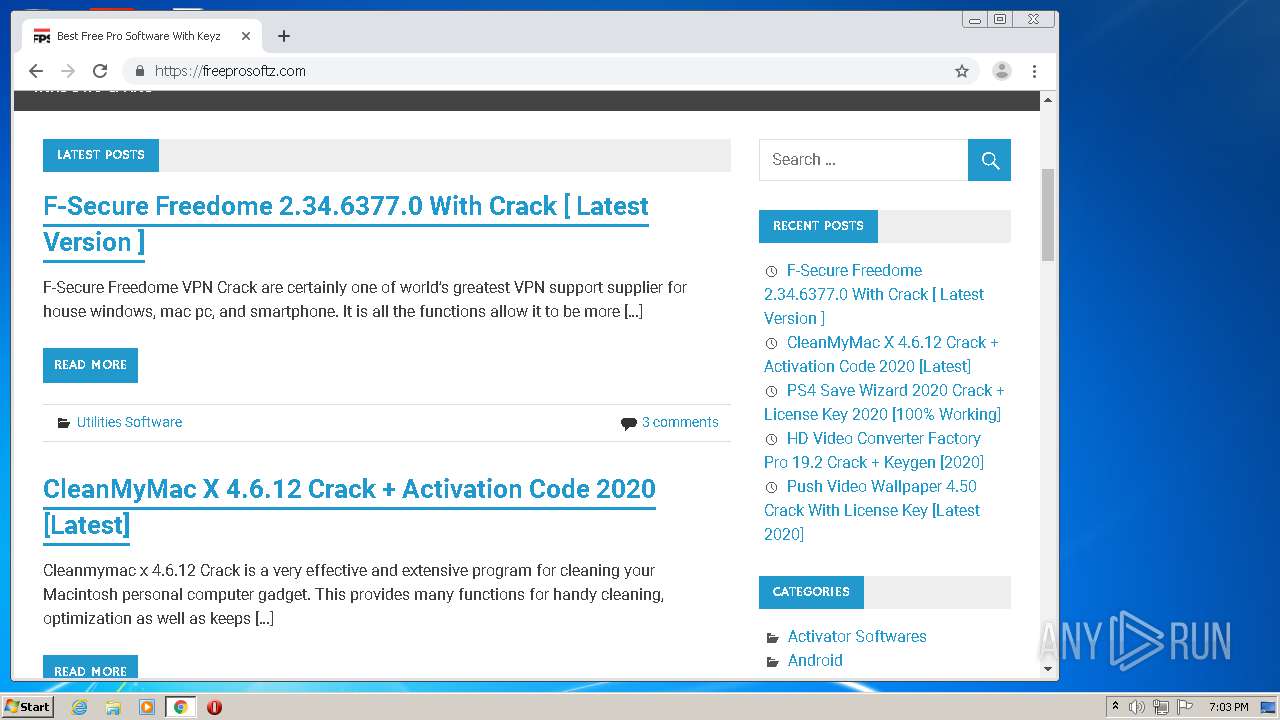The width and height of the screenshot is (1280, 720).
Task: Open Chrome profile avatar menu
Action: pos(1001,71)
